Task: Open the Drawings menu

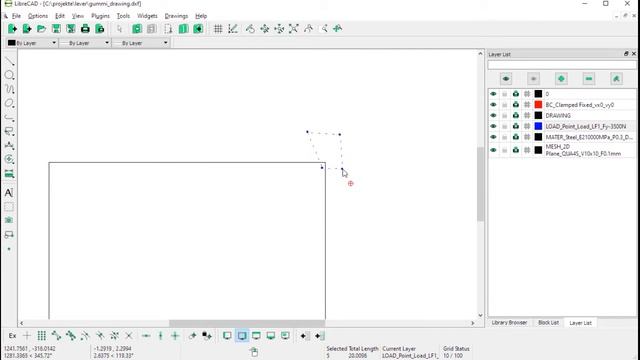Action: pyautogui.click(x=176, y=16)
